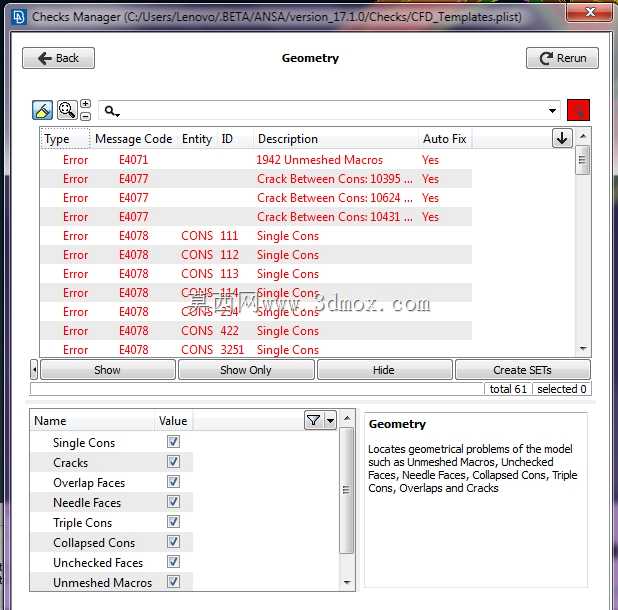Click the zoom-to-entity magnifier icon
This screenshot has height=610, width=618.
click(67, 110)
